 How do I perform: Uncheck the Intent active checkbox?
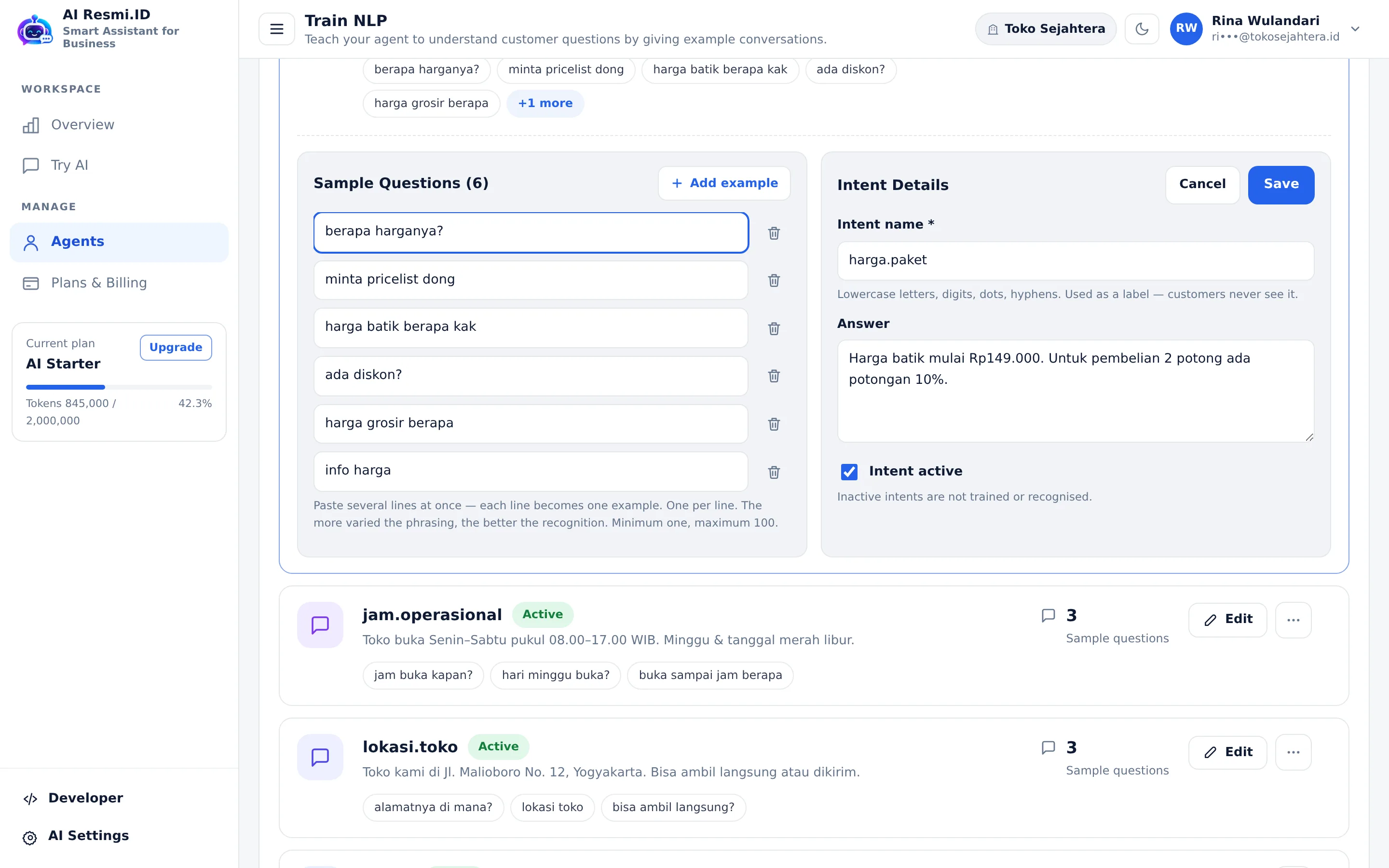tap(849, 472)
